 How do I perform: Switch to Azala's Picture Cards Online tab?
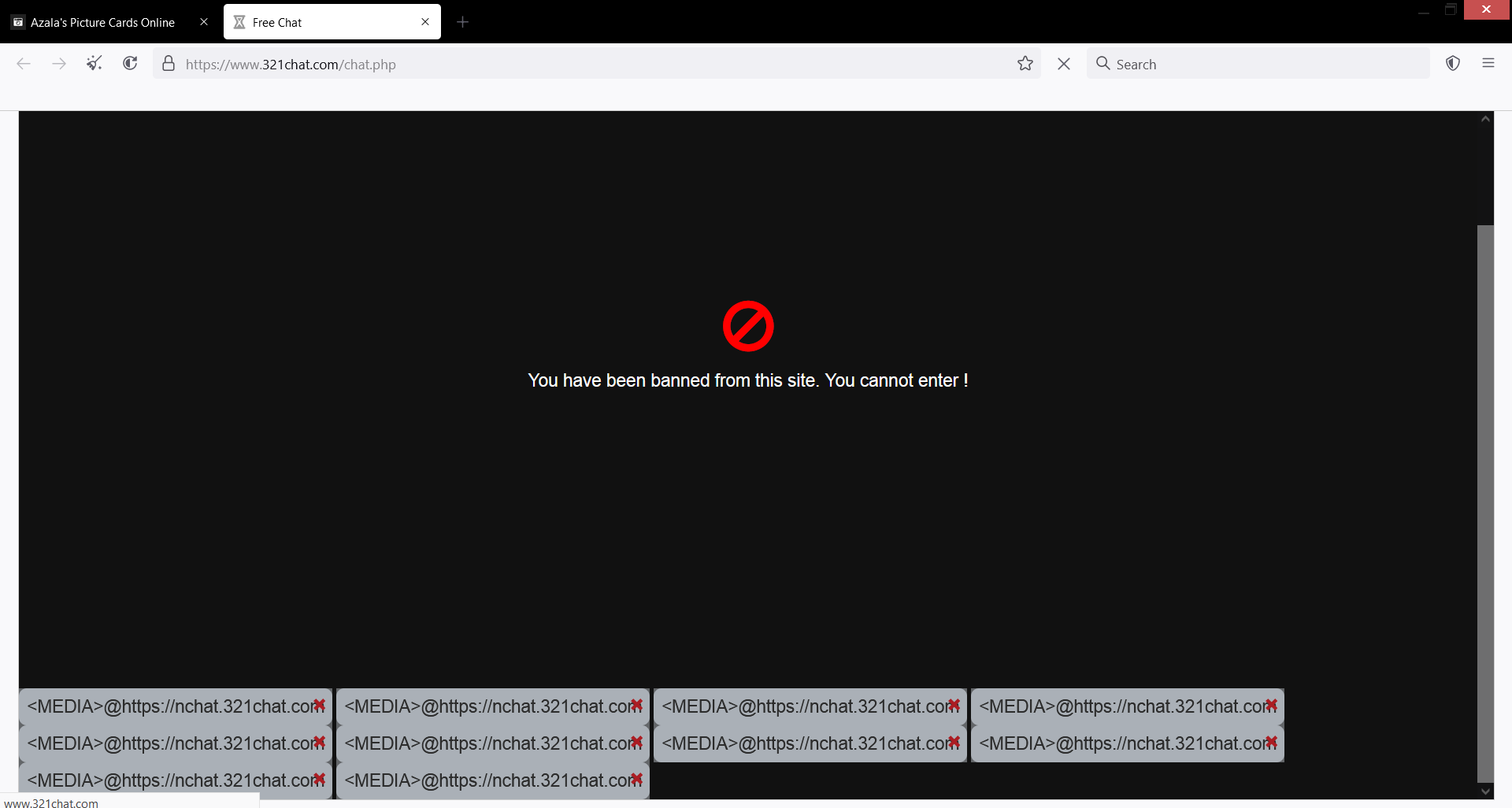click(x=102, y=22)
